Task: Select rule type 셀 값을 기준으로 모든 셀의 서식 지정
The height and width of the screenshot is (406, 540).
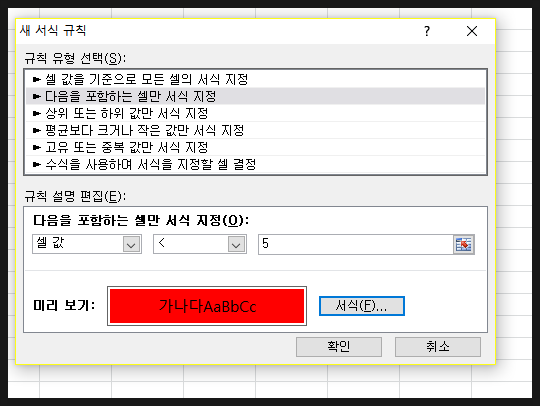Action: point(256,80)
